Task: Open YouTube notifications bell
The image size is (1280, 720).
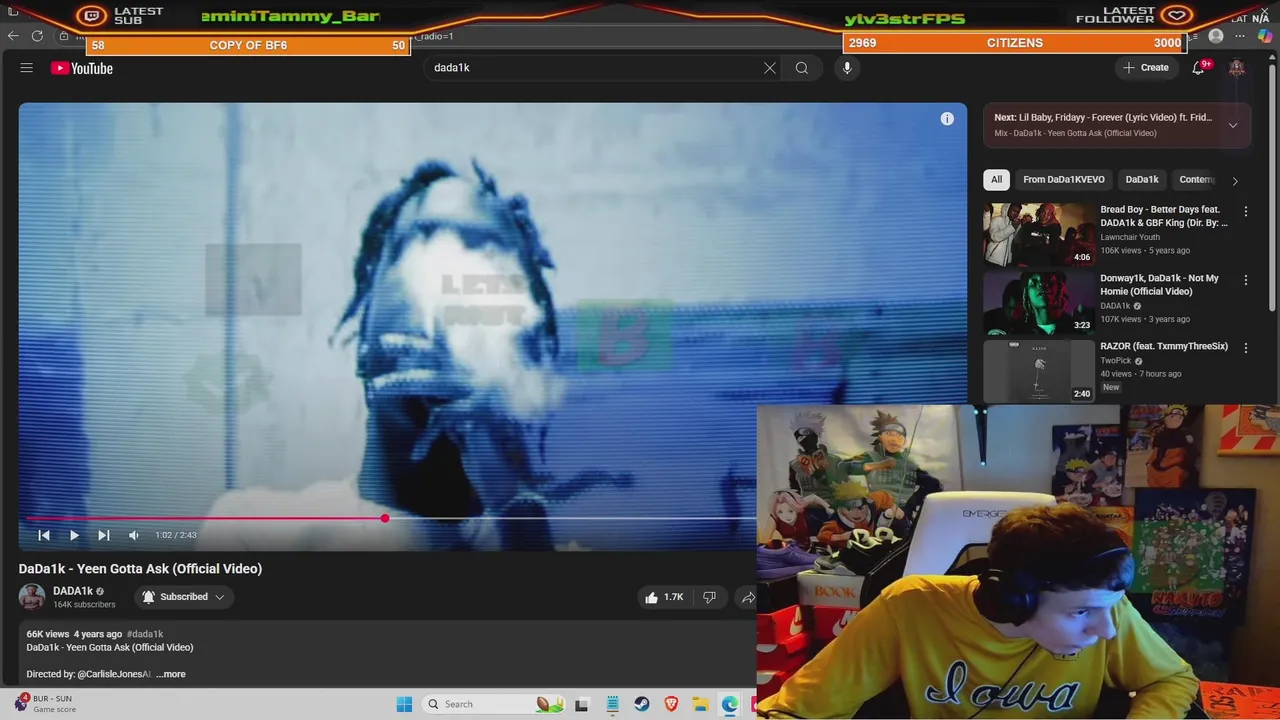Action: click(x=1198, y=68)
